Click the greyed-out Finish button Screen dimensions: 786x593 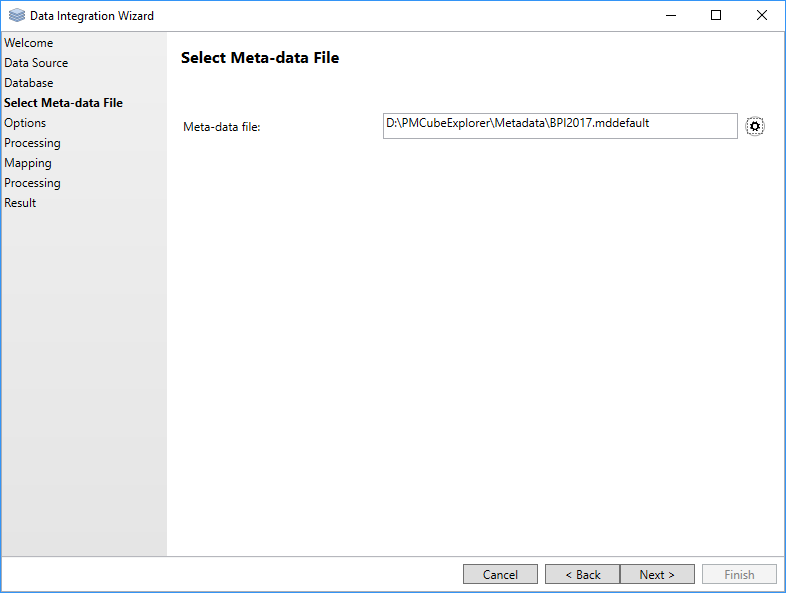[x=739, y=574]
